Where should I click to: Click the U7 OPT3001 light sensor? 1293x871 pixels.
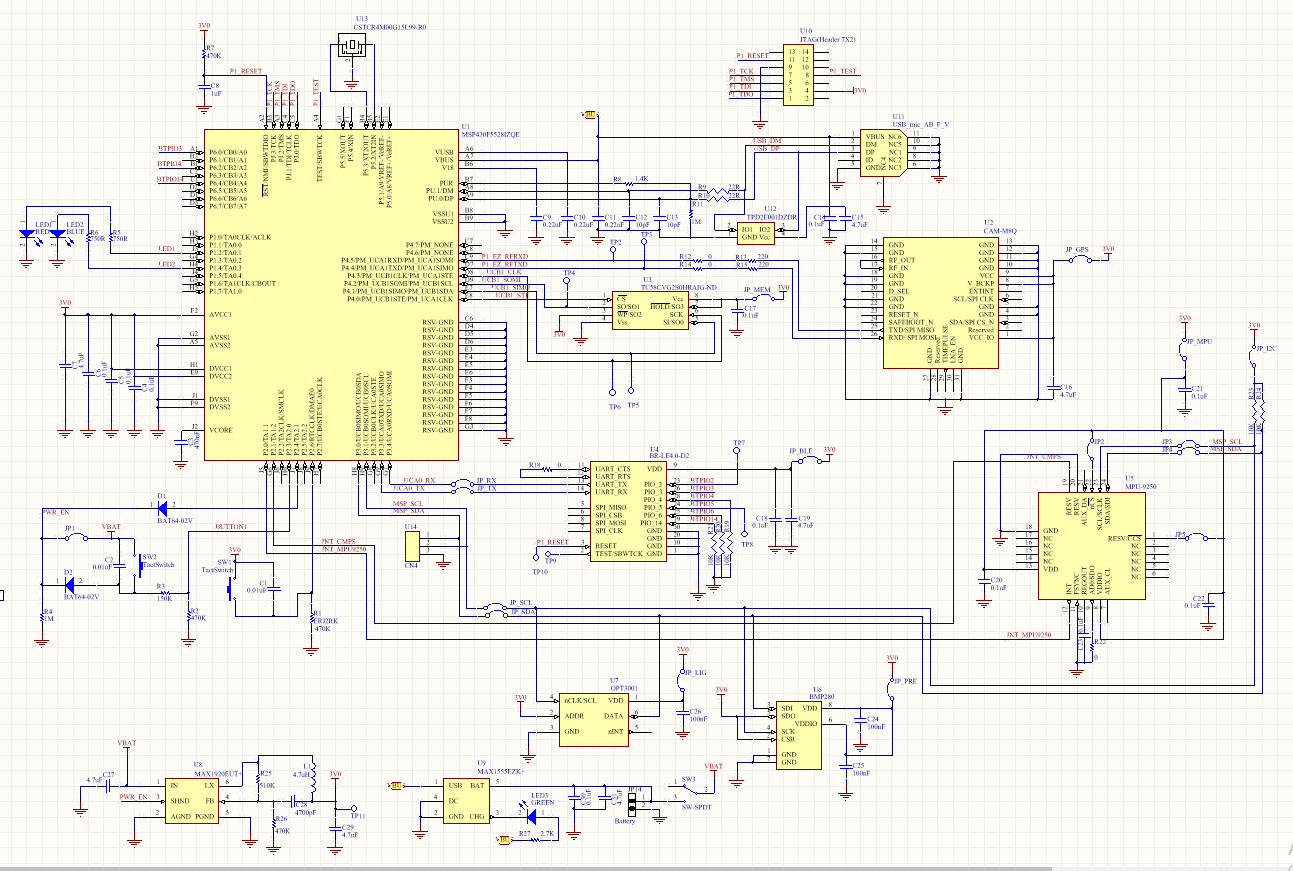click(591, 716)
